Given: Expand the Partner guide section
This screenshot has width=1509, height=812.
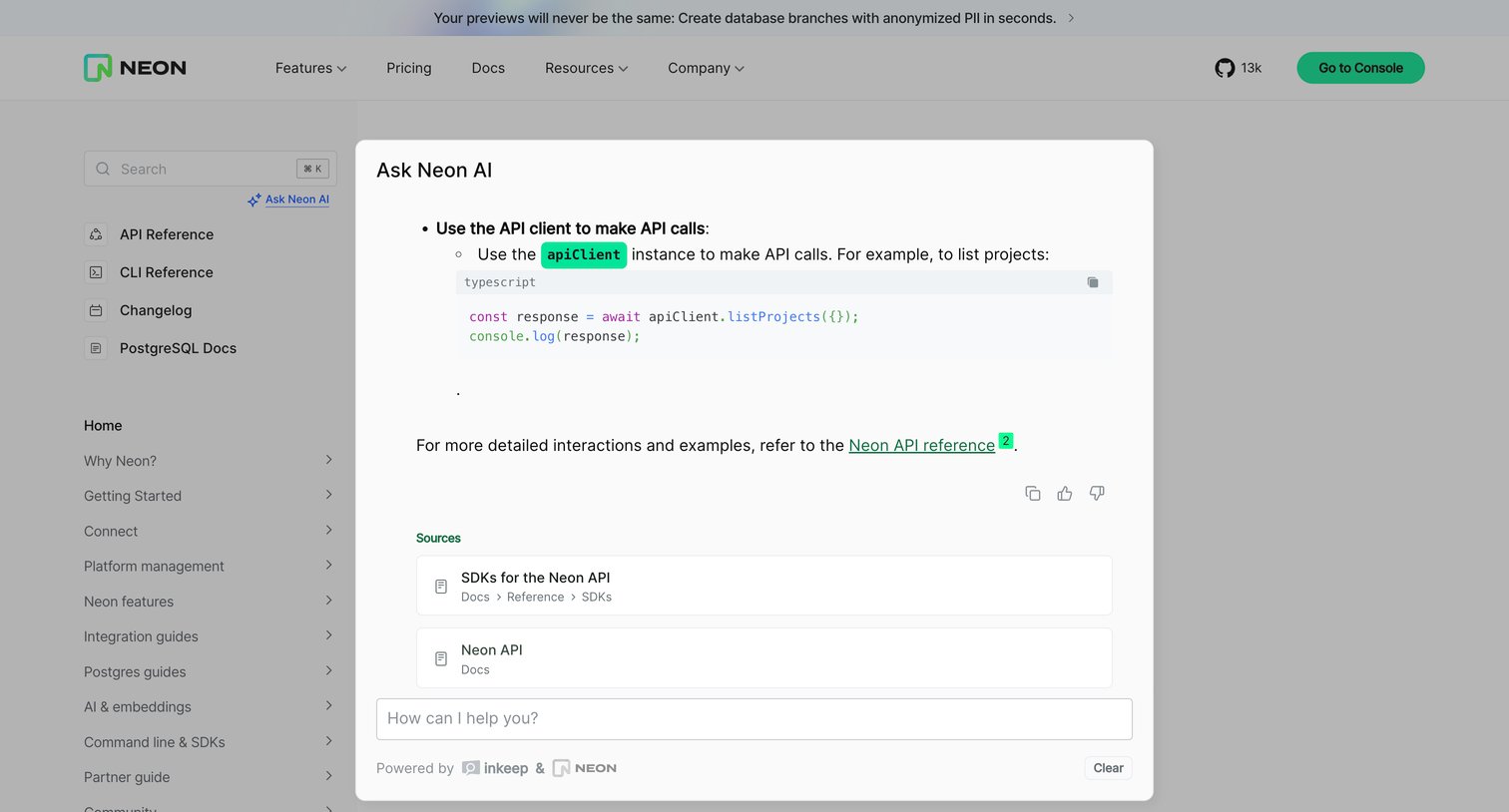Looking at the screenshot, I should (328, 776).
